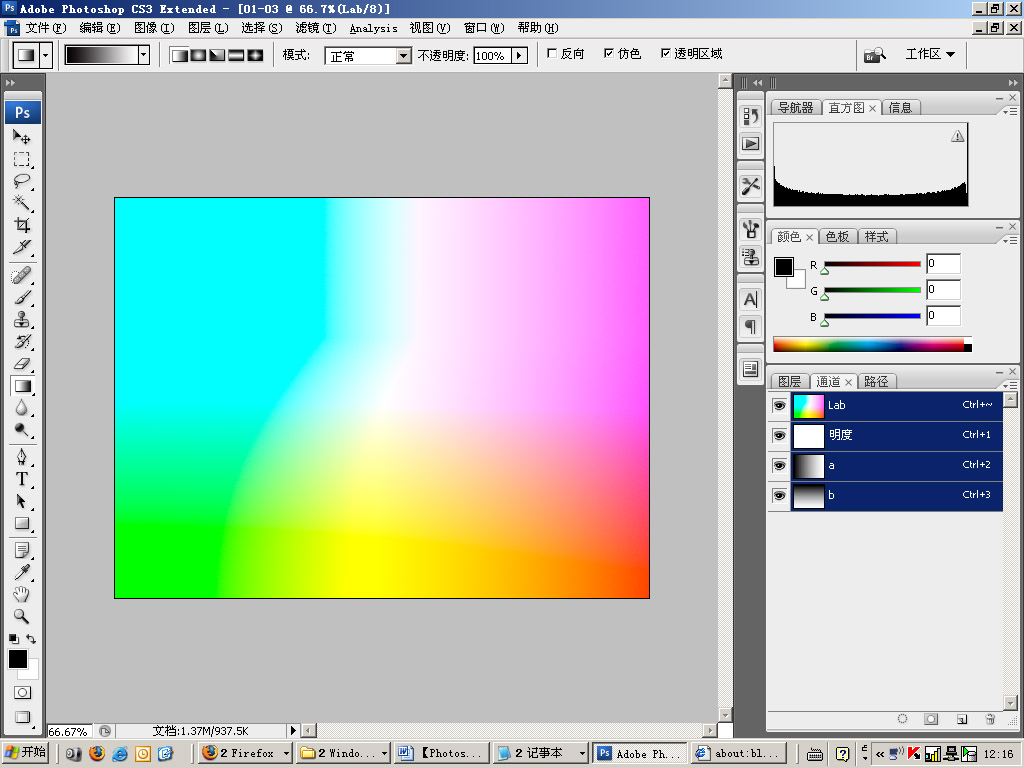Select the Dodge tool
The image size is (1024, 768).
tap(22, 430)
